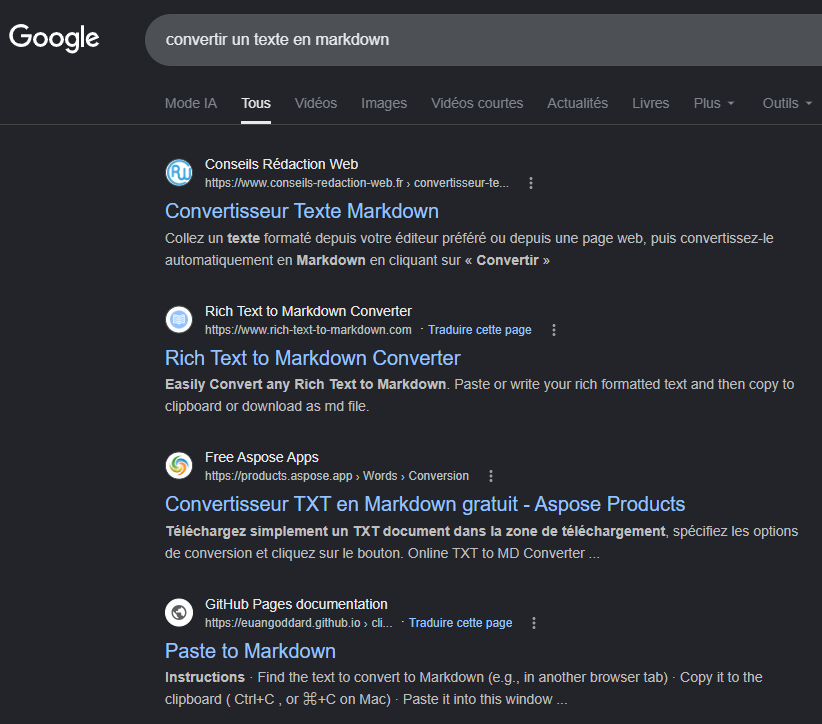
Task: Click the conseils-redaction-web.fr URL breadcrumb
Action: (x=356, y=183)
